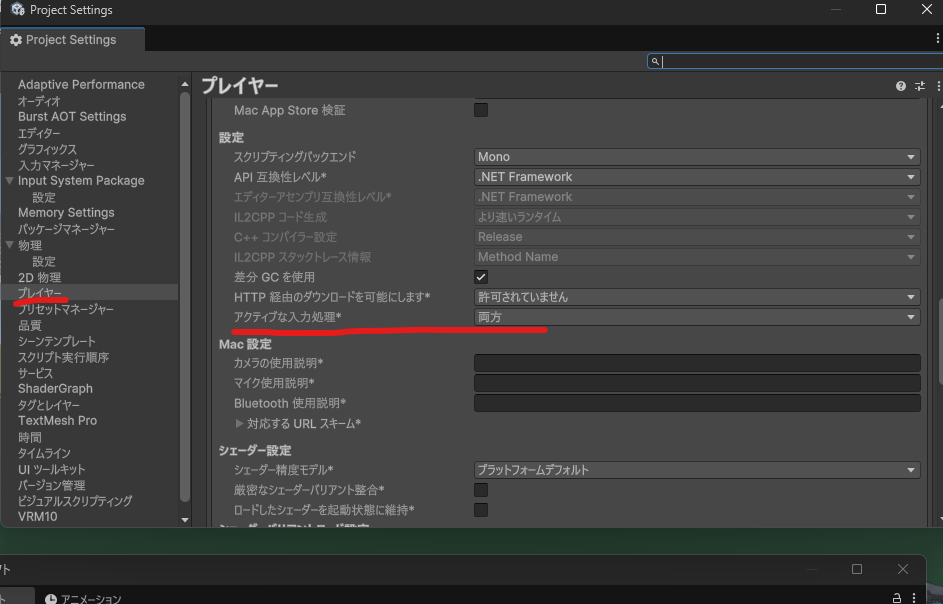The width and height of the screenshot is (943, 604).
Task: Open the Player settings help icon
Action: point(901,87)
